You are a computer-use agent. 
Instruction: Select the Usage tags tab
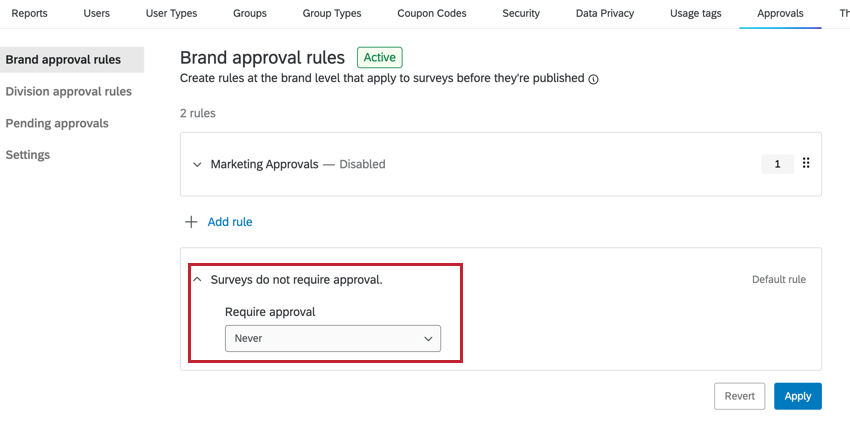click(x=697, y=14)
